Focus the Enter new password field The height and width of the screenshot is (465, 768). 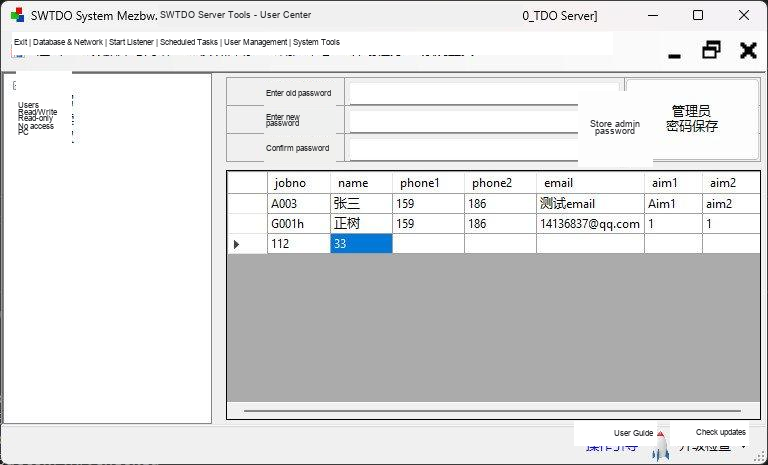click(x=463, y=121)
